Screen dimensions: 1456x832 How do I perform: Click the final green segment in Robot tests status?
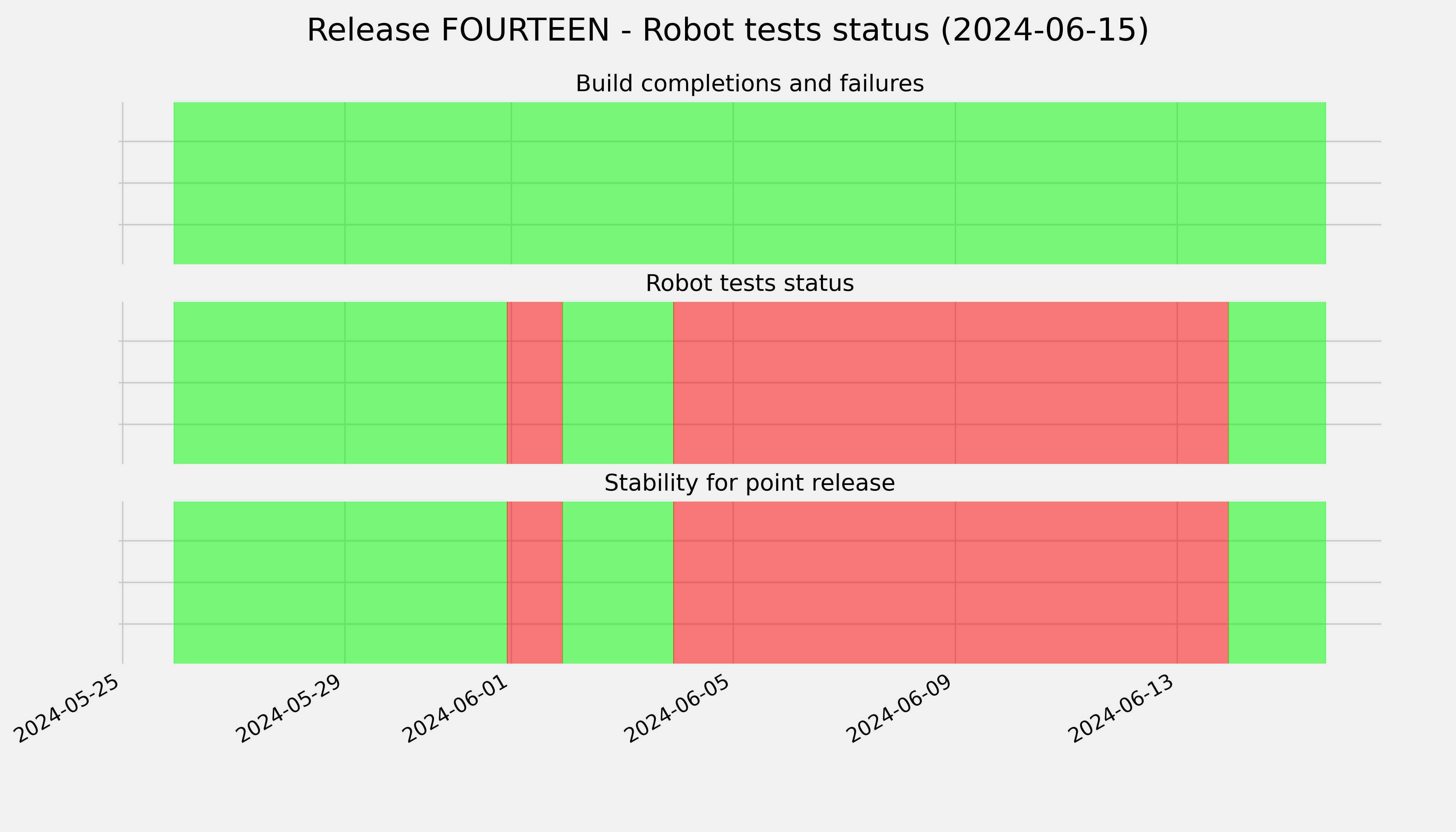coord(1277,383)
